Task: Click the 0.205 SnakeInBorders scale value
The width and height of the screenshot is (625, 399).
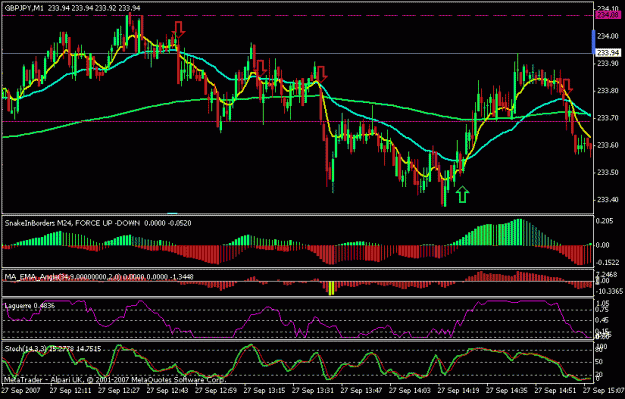Action: click(605, 221)
